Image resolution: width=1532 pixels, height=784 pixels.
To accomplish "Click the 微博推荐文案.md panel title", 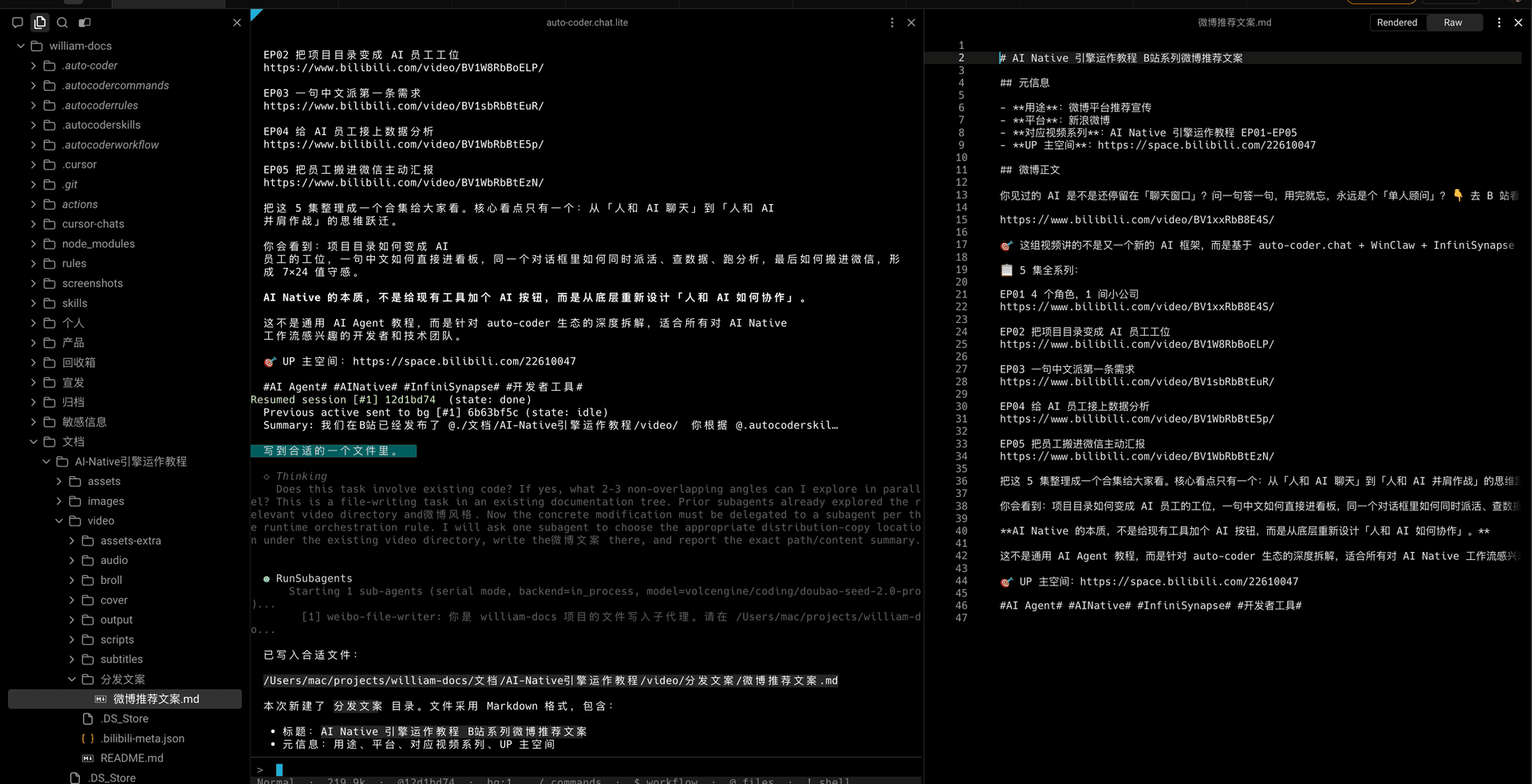I will pos(1234,22).
